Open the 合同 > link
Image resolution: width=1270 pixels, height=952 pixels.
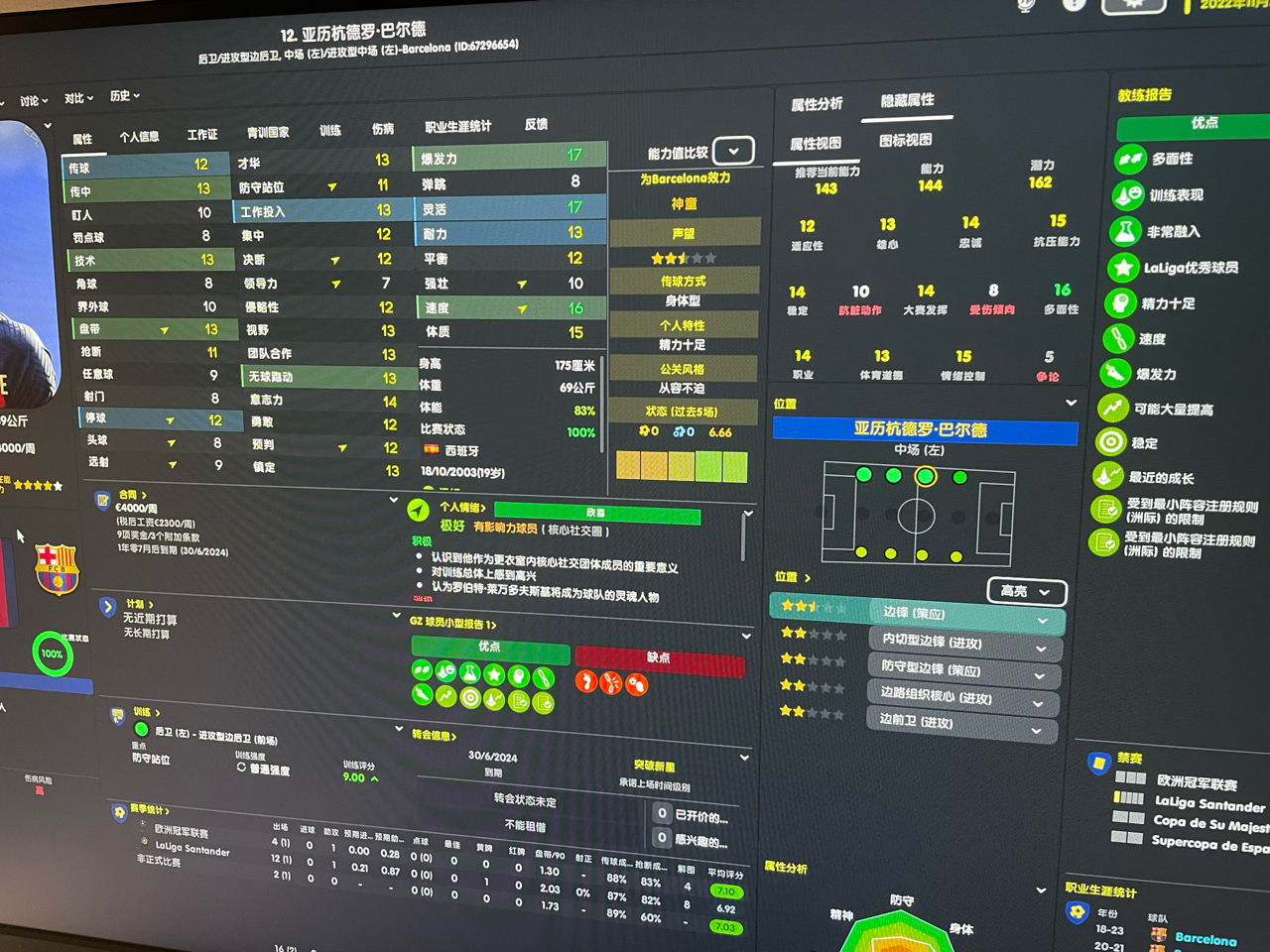(132, 495)
